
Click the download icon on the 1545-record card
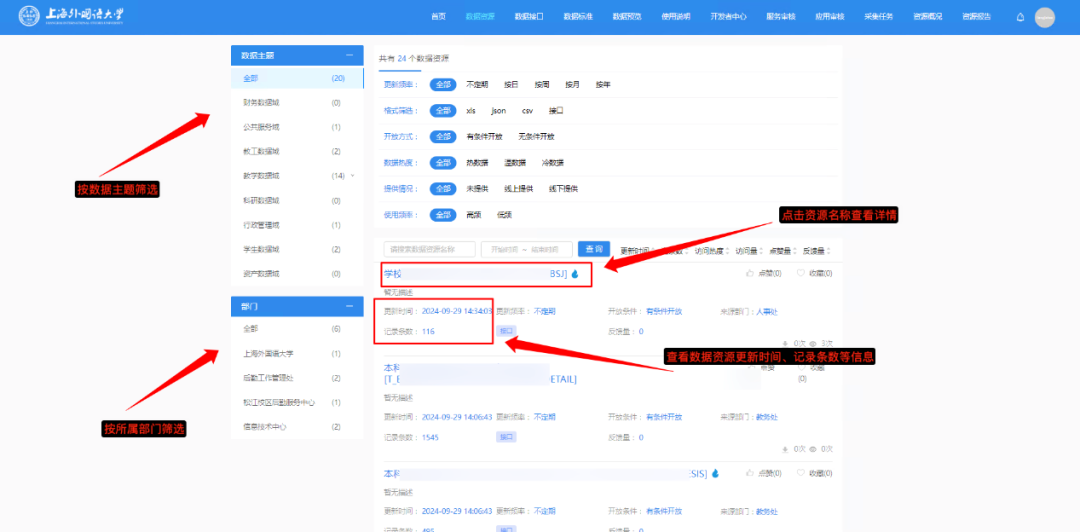[x=785, y=449]
